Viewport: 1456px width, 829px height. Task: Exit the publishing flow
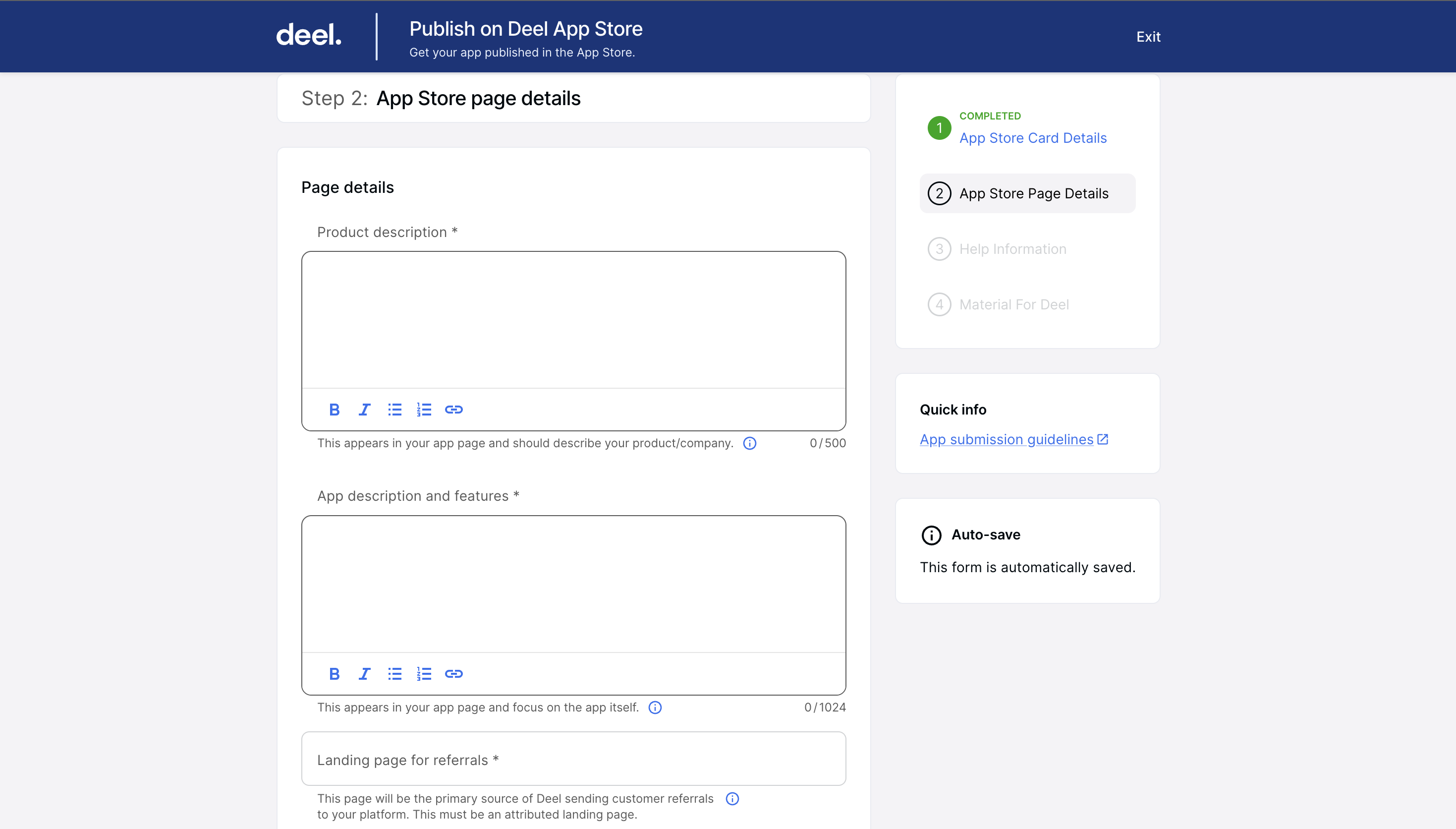coord(1148,37)
